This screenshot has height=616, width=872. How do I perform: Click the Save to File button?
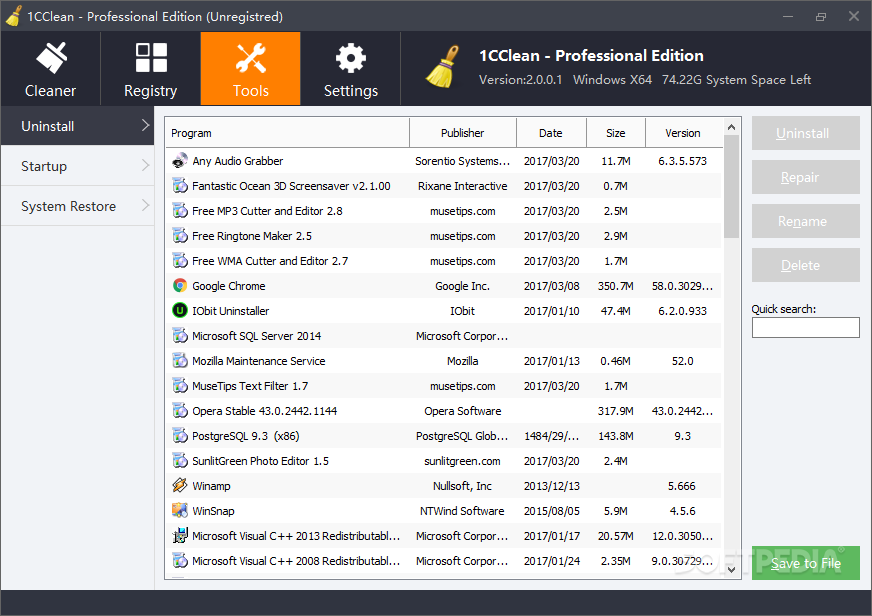click(x=806, y=563)
